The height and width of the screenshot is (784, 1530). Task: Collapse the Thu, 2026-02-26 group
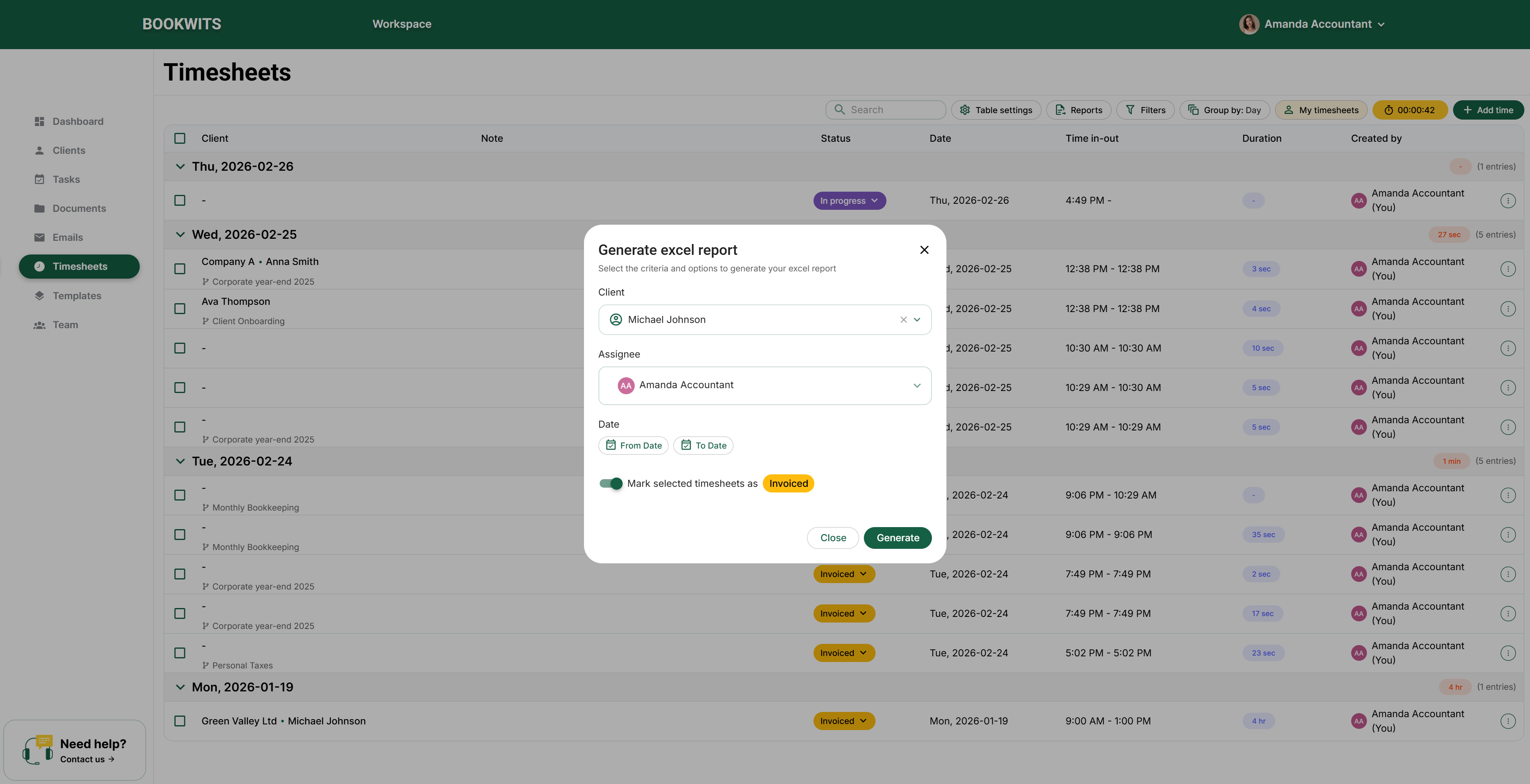coord(180,167)
